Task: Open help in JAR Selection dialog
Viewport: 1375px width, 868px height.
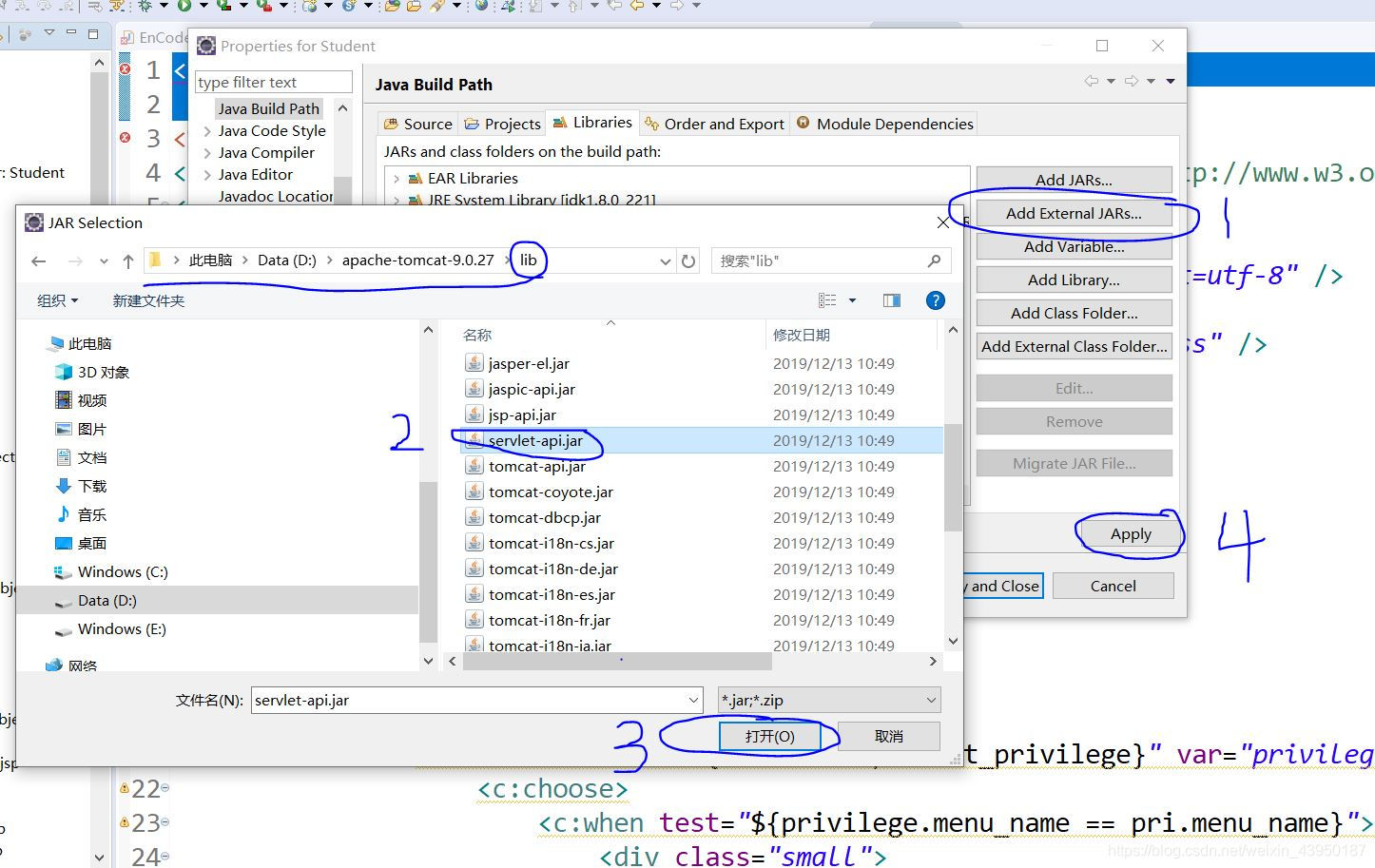Action: click(x=936, y=300)
